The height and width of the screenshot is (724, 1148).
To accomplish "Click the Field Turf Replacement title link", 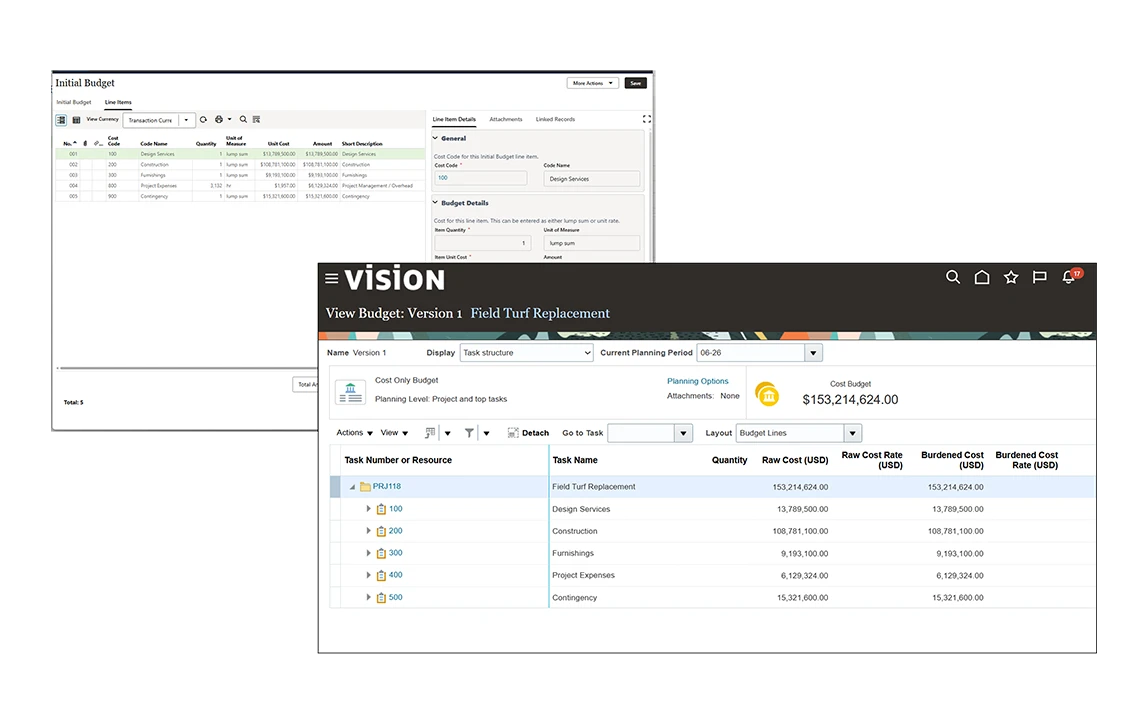I will pos(540,313).
